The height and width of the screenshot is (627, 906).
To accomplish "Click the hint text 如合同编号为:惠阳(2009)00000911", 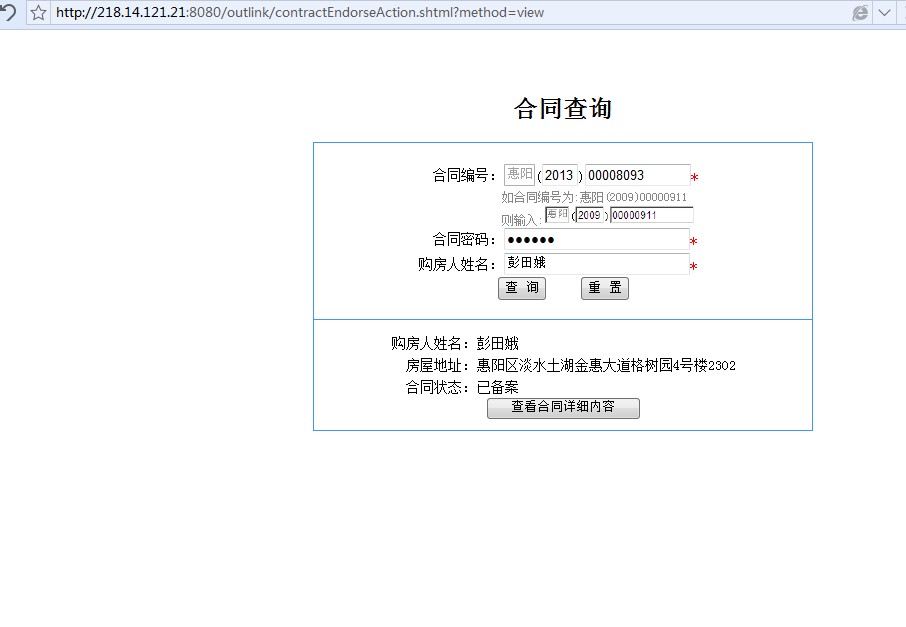I will tap(594, 197).
